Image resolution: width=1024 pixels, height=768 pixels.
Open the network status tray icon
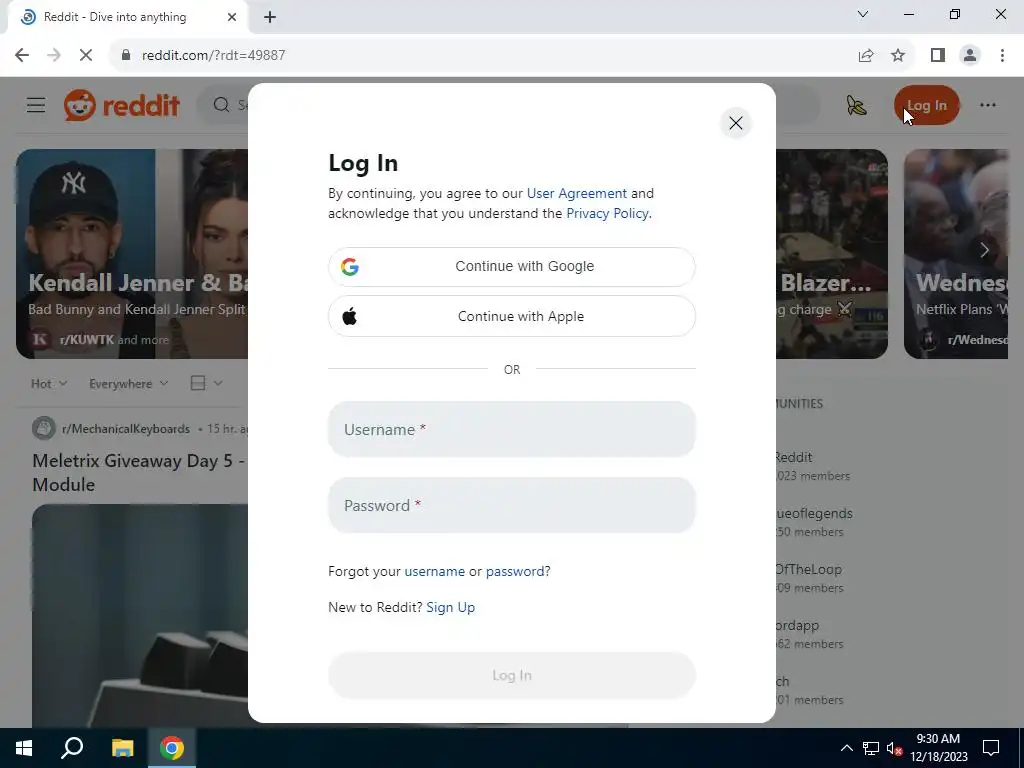(x=871, y=748)
